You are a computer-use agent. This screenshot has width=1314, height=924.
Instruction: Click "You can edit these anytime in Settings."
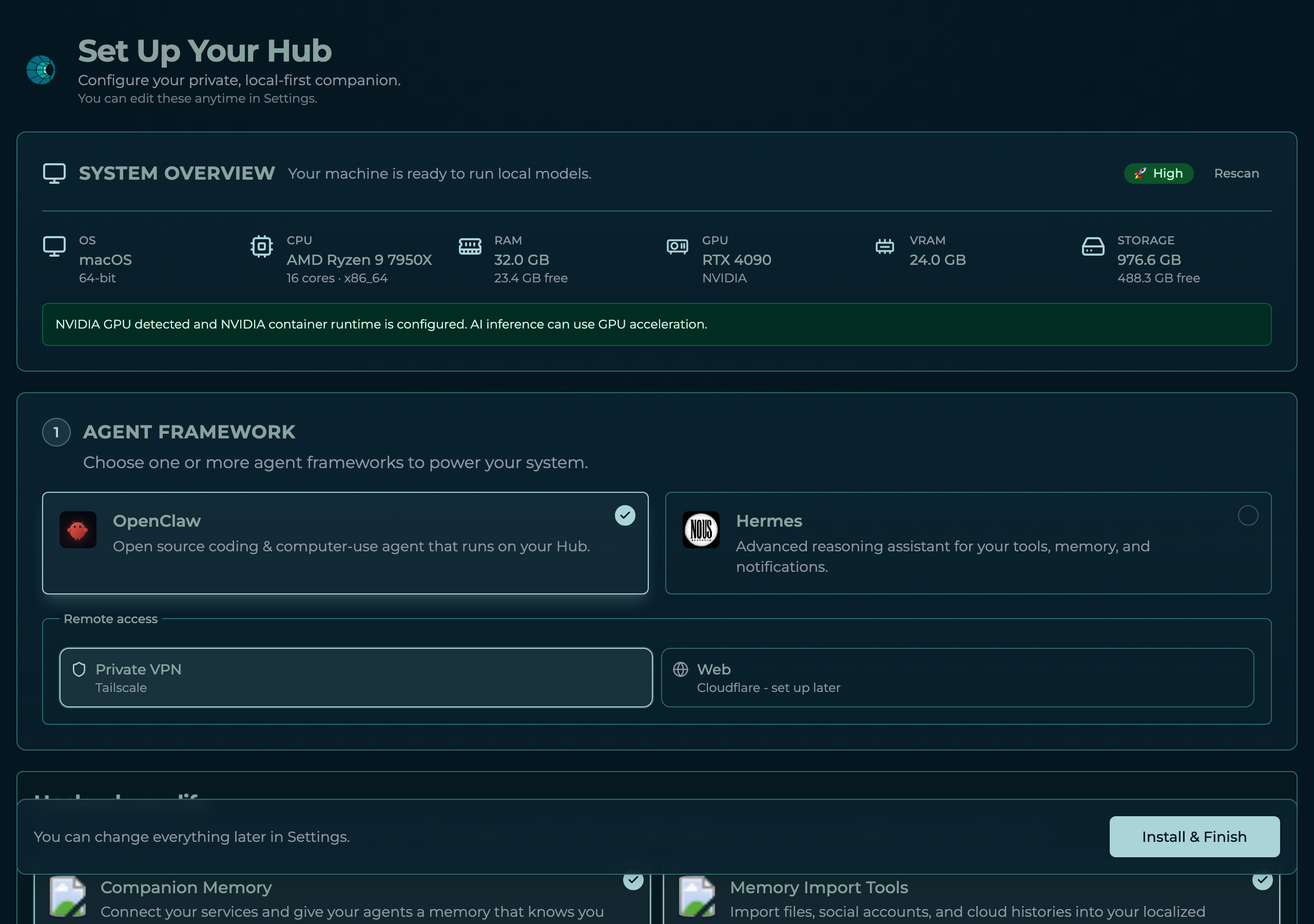click(198, 99)
